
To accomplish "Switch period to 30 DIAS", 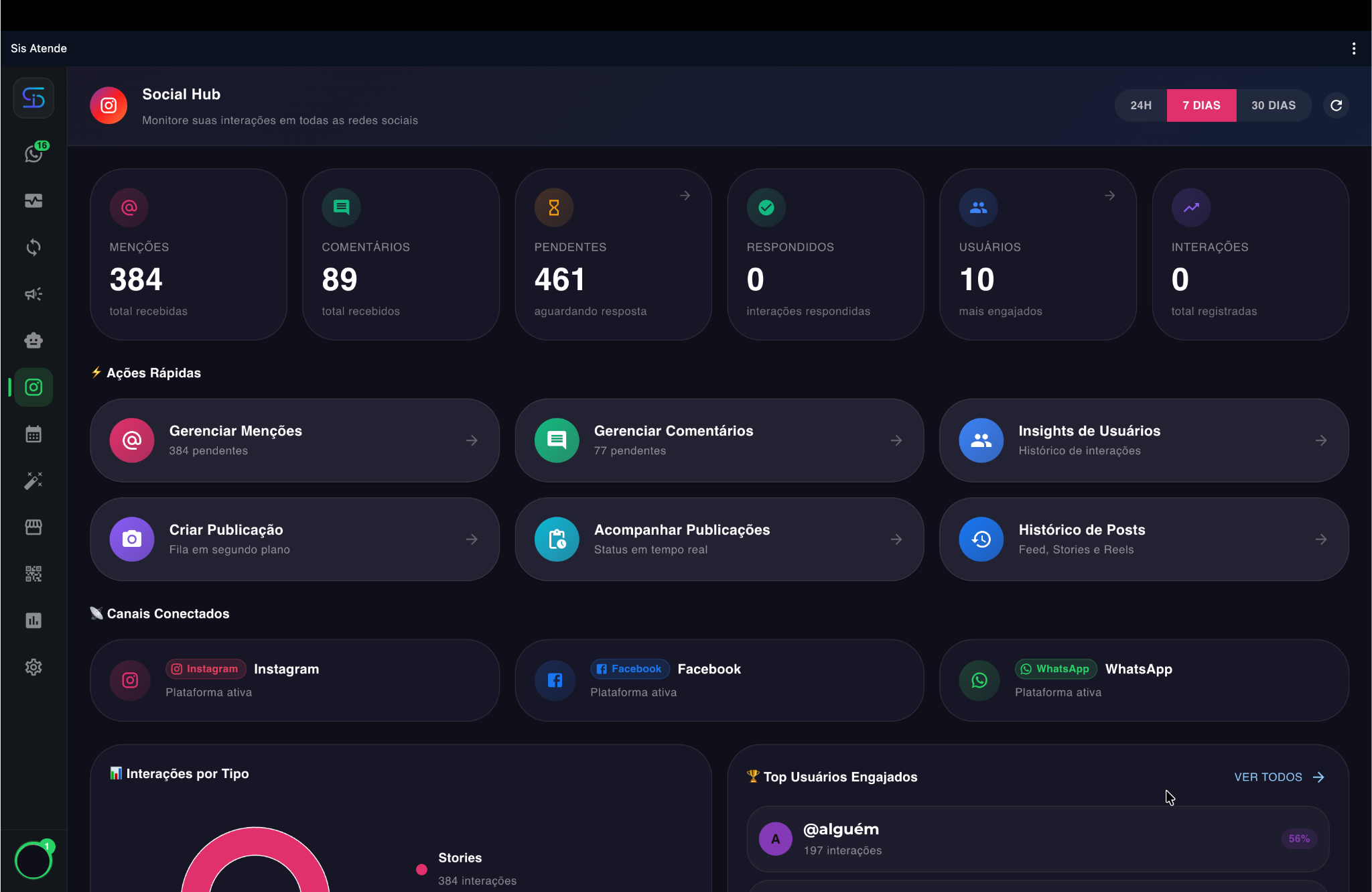I will point(1274,105).
